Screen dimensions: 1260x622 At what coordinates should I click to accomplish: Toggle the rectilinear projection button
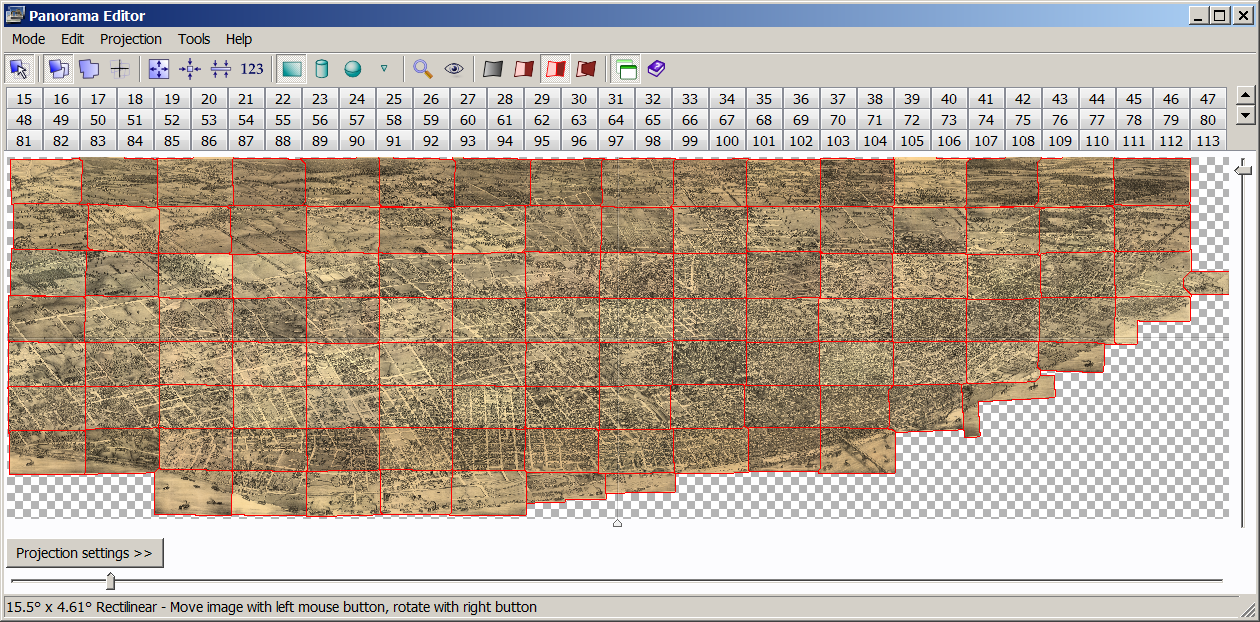coord(291,69)
